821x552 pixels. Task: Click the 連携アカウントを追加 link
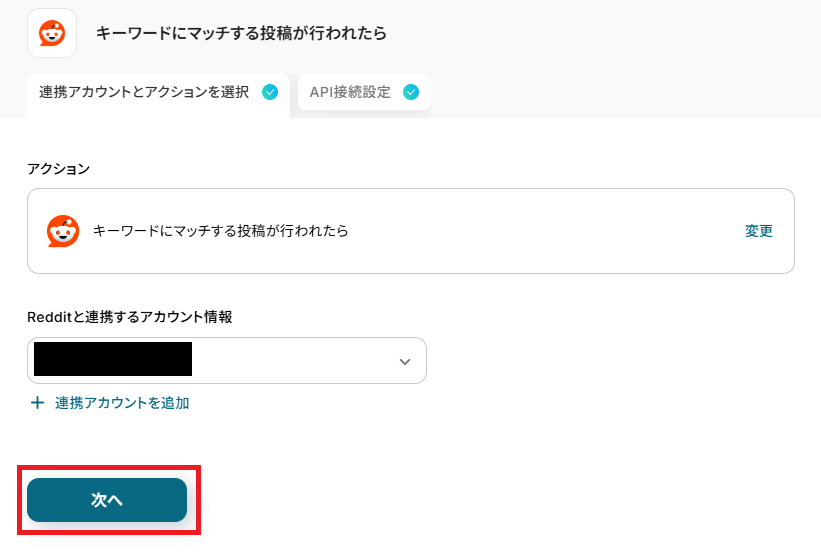(x=122, y=403)
